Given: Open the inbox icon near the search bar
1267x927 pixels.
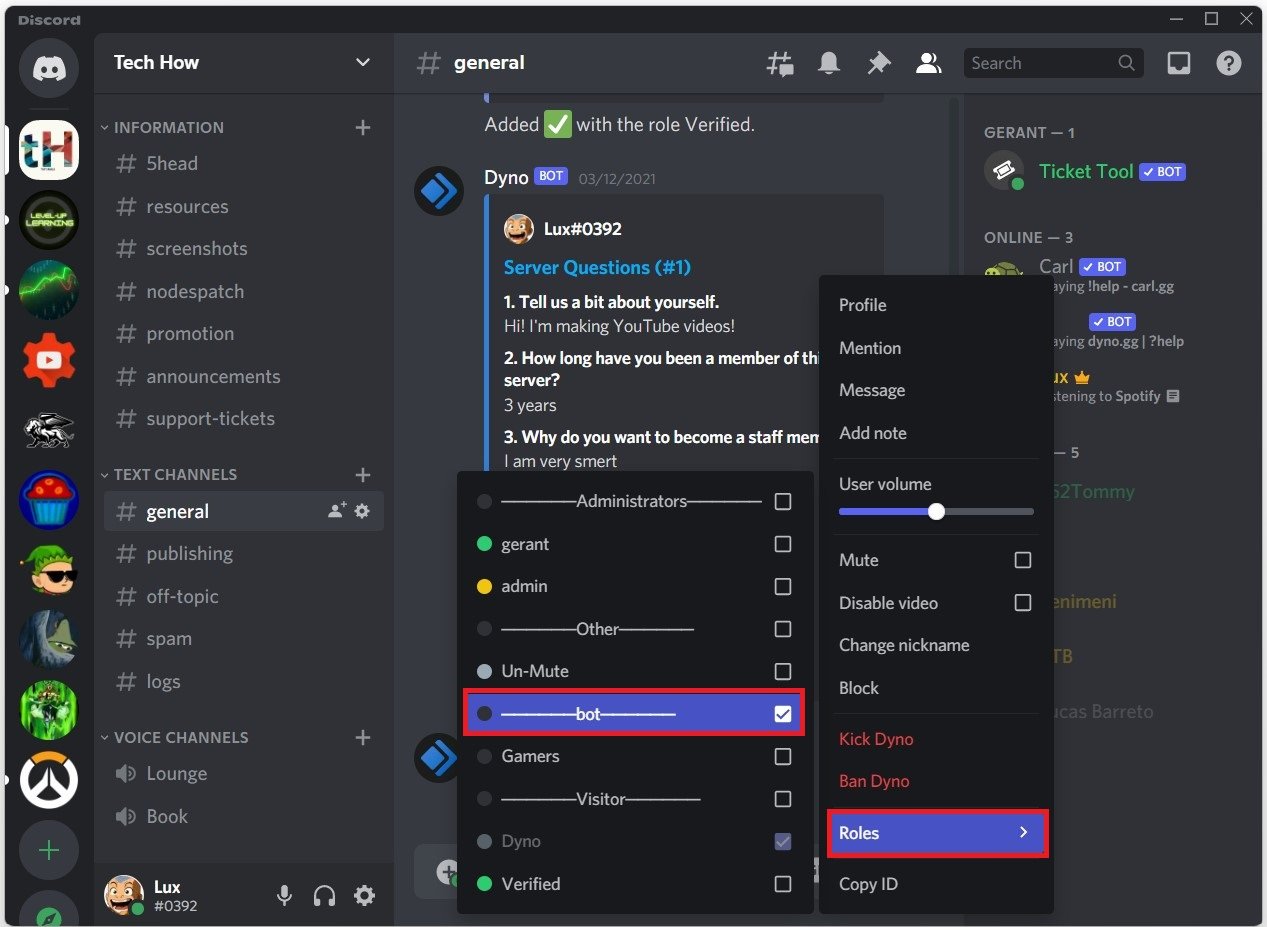Looking at the screenshot, I should point(1178,62).
